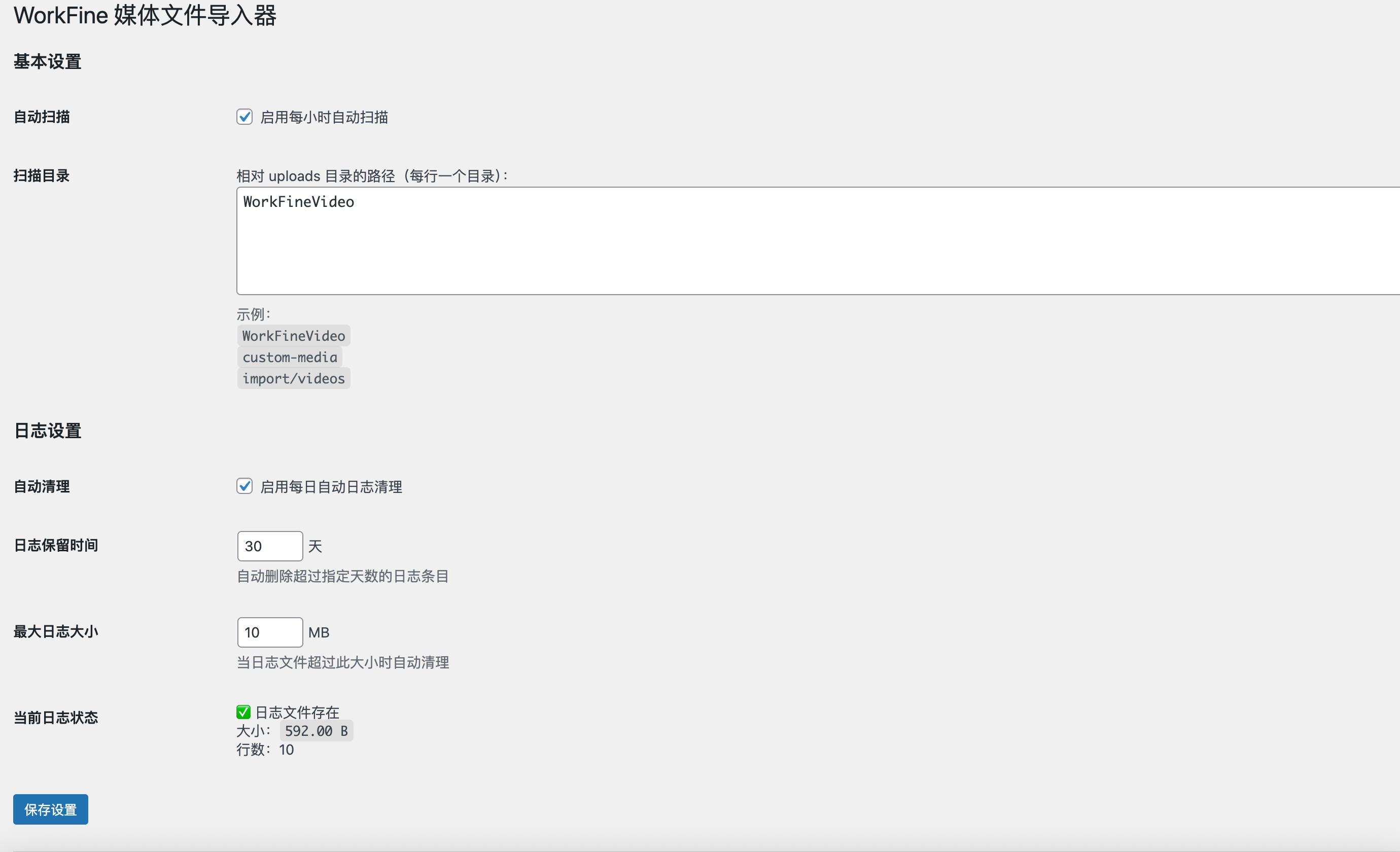Click the 日志保留时间 row label

coord(56,545)
